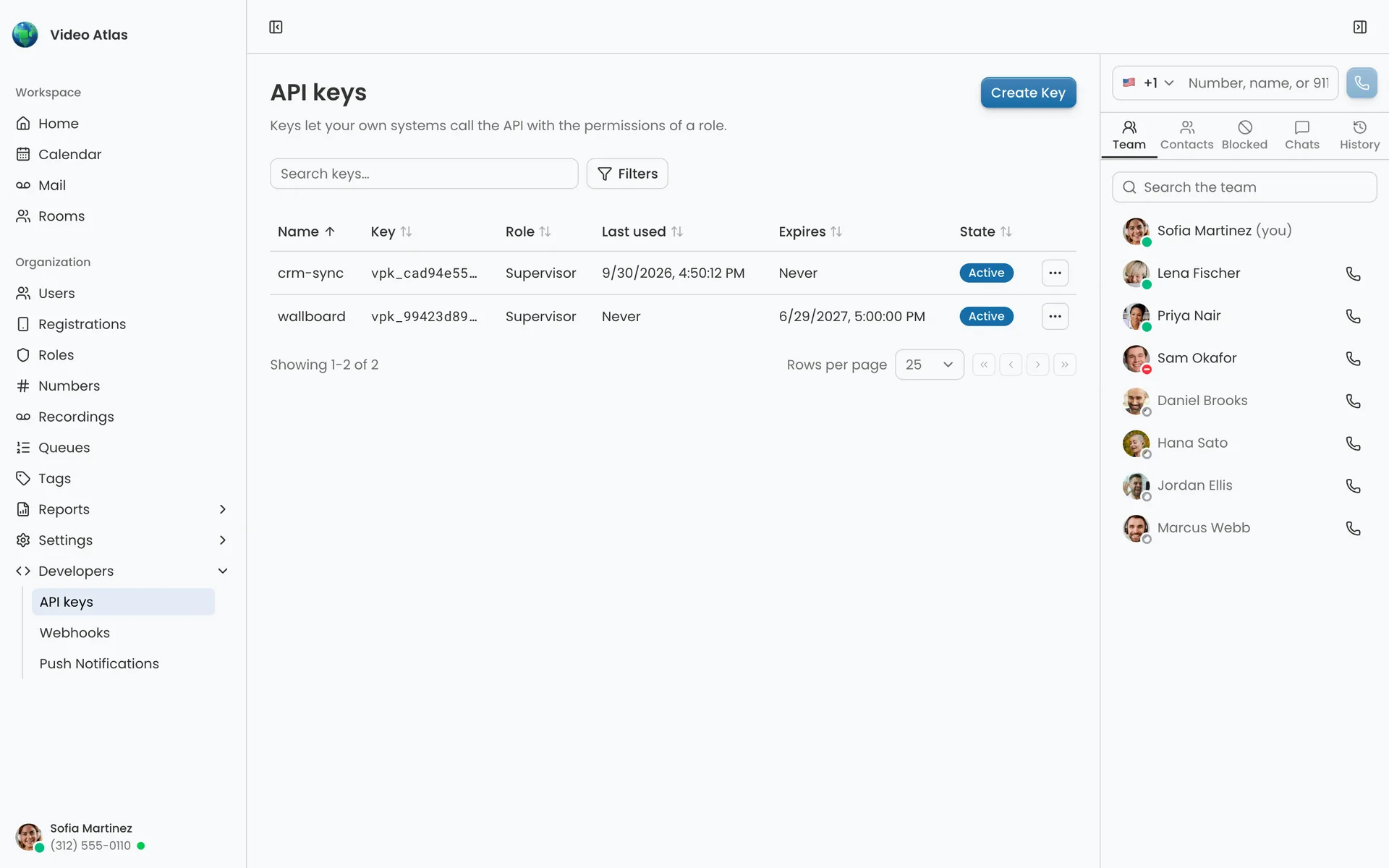This screenshot has width=1389, height=868.
Task: Sort table by Expires column
Action: (810, 231)
